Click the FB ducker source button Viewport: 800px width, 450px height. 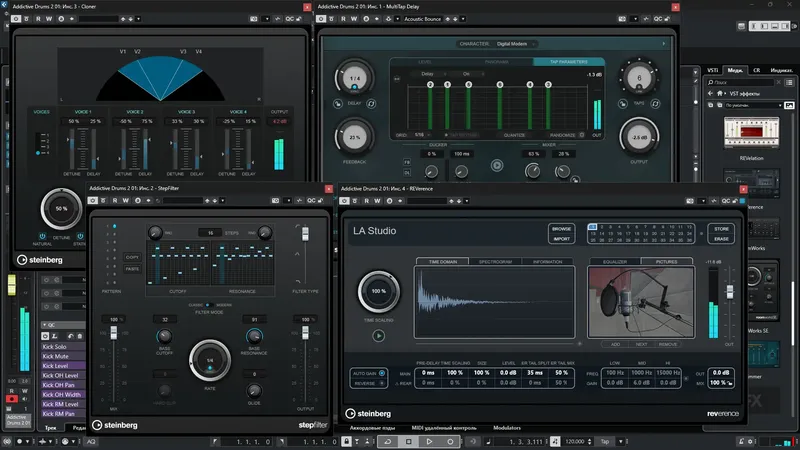point(407,162)
